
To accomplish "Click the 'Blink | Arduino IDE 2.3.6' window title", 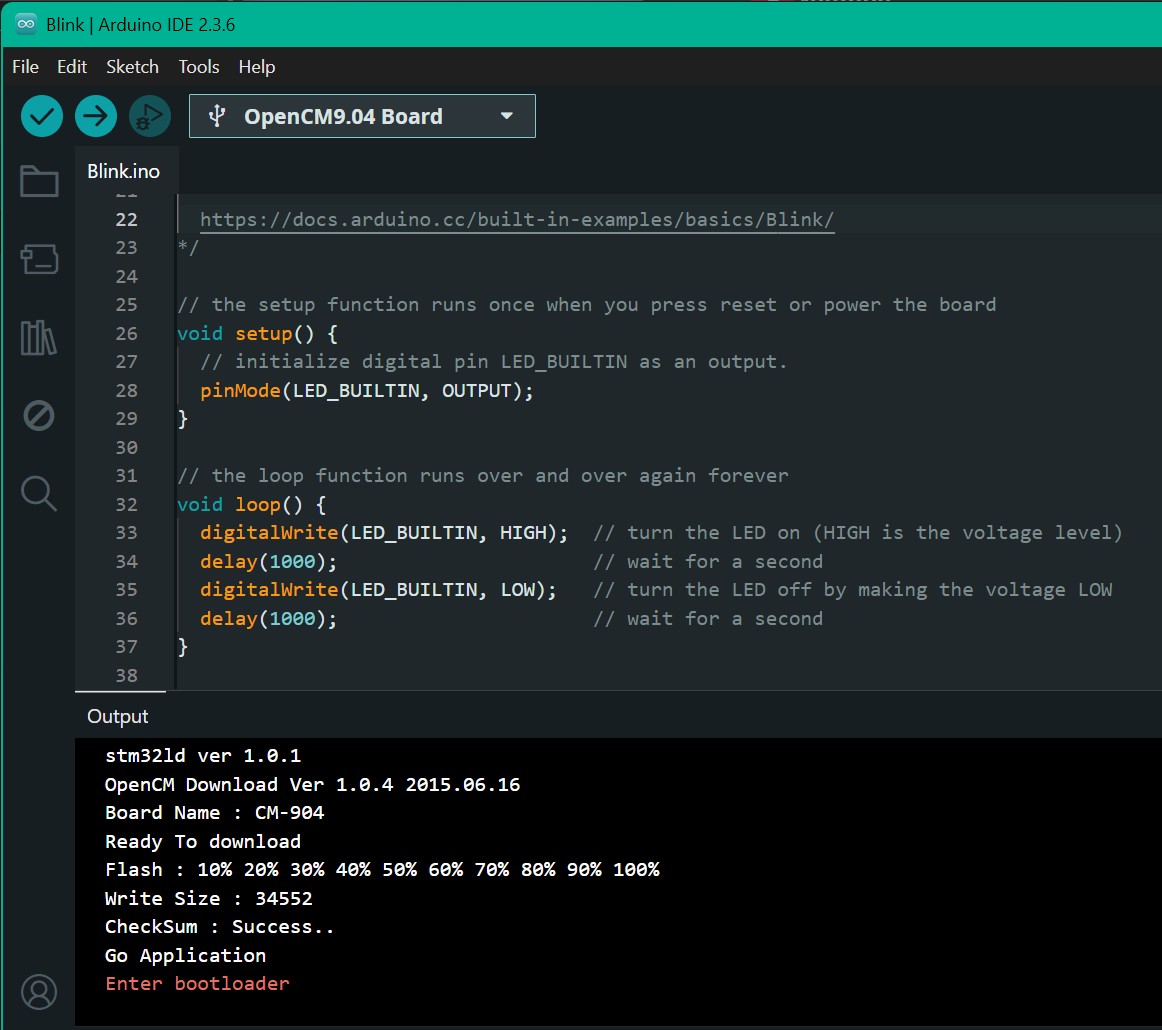I will pyautogui.click(x=140, y=24).
